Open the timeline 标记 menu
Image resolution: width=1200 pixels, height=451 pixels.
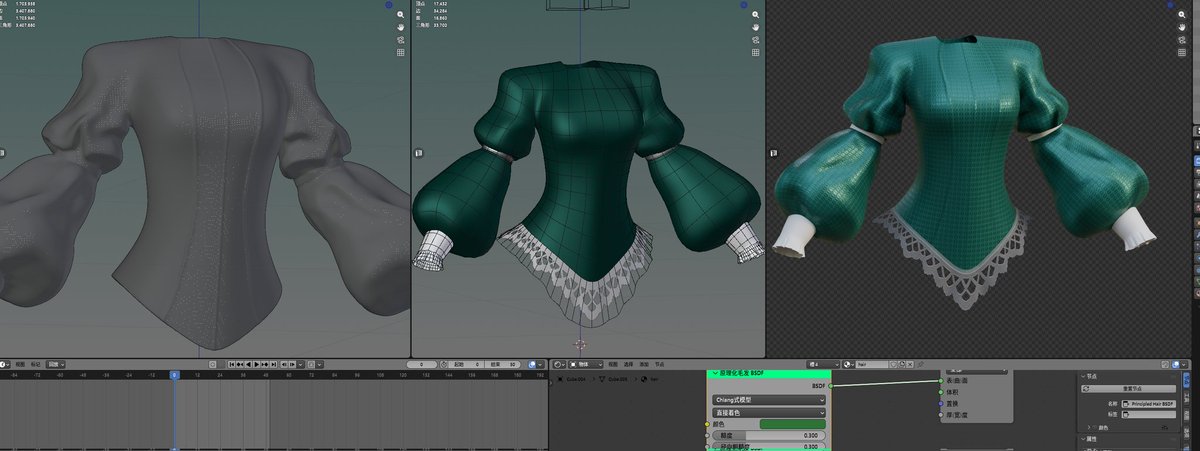tap(35, 364)
